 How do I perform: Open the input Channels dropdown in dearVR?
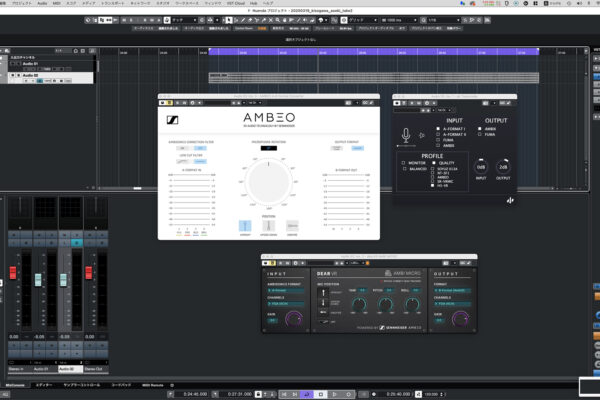click(286, 304)
